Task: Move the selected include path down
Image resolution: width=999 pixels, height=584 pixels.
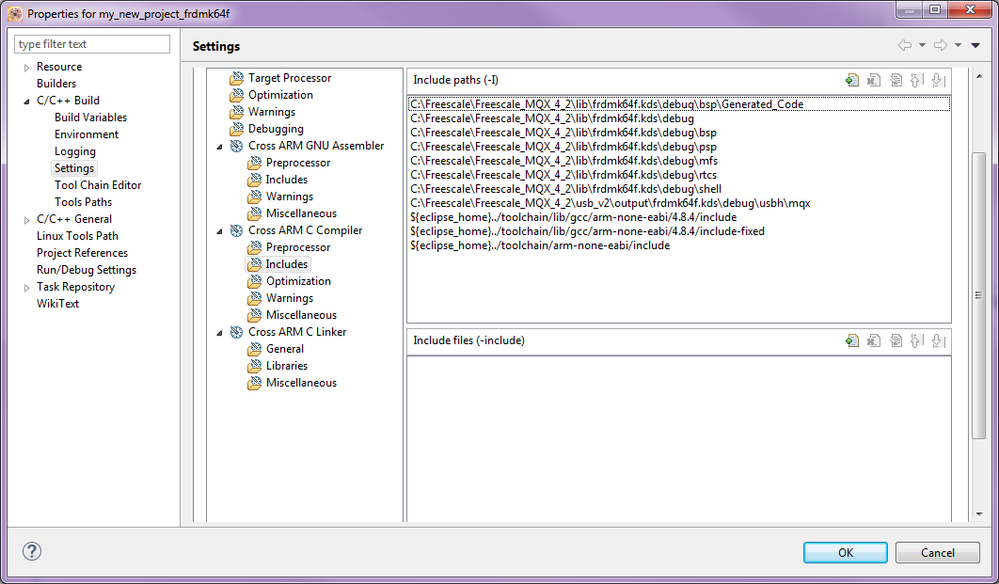Action: point(938,80)
